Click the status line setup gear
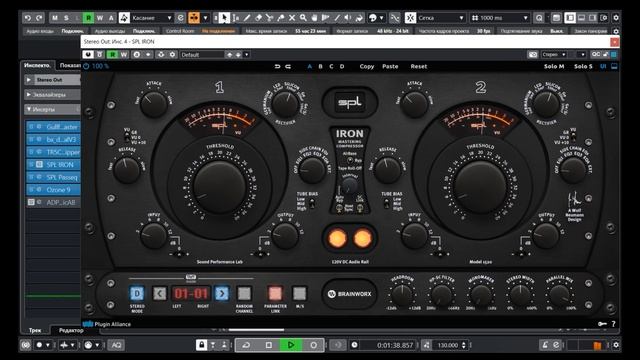Screen dimensions: 640x360 click(x=616, y=31)
